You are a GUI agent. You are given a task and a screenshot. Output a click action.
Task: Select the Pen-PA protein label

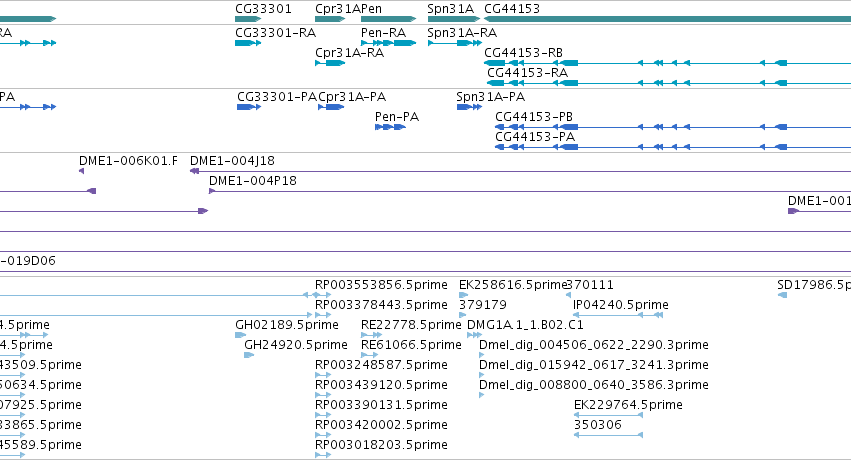coord(397,117)
